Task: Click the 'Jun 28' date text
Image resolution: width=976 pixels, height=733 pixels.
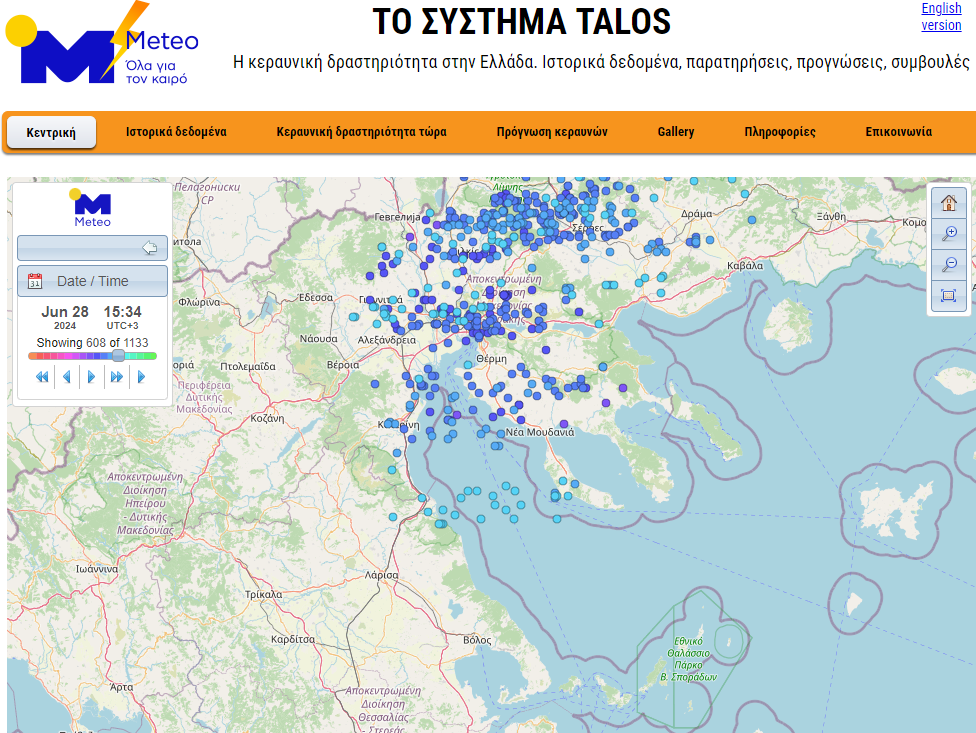Action: pyautogui.click(x=65, y=312)
